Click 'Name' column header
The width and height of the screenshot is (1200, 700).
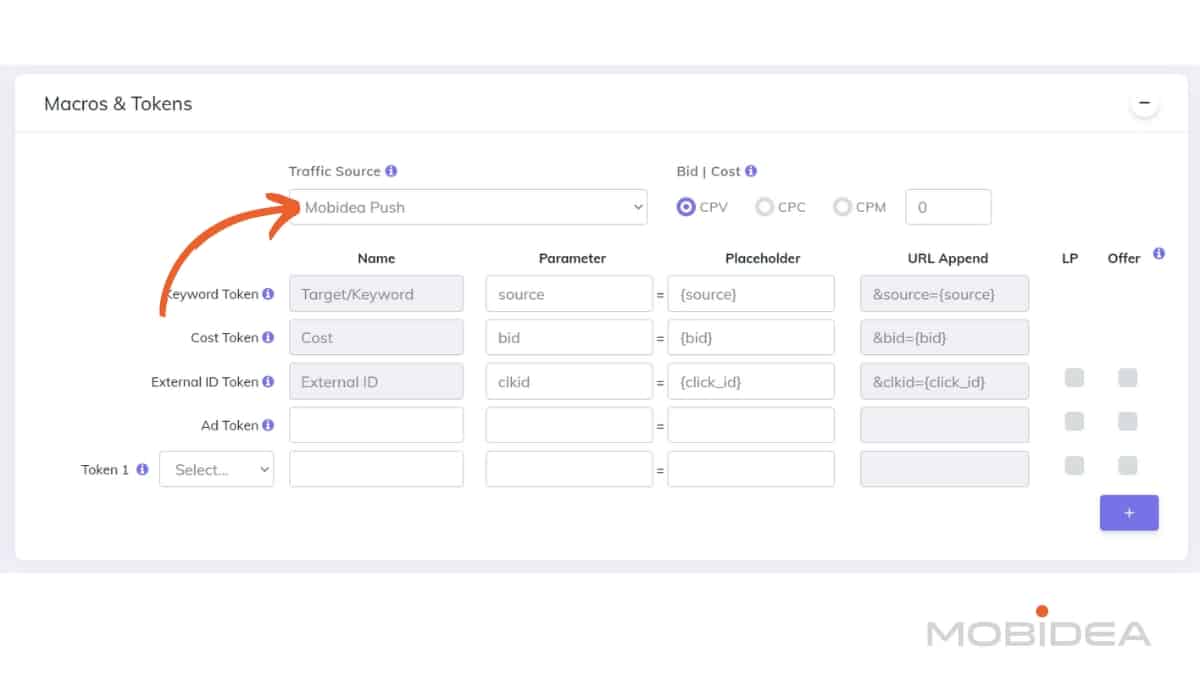376,258
